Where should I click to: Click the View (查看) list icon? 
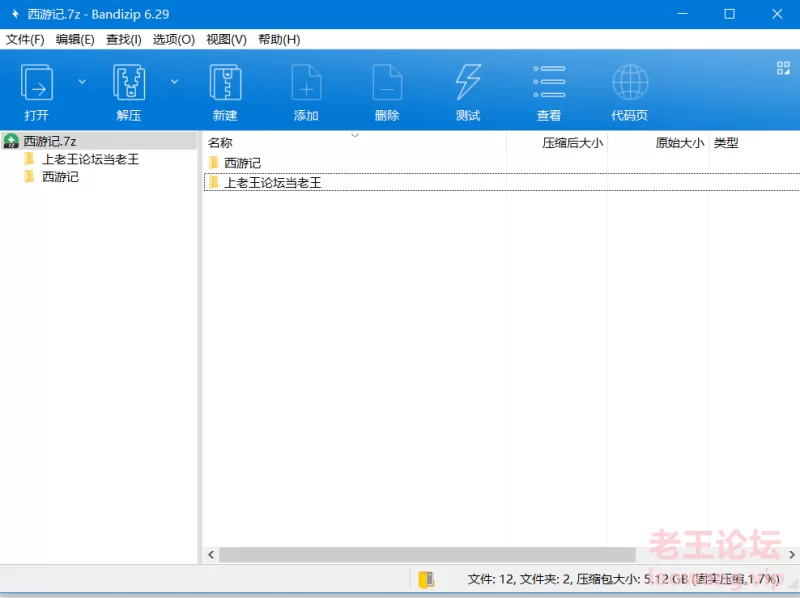pyautogui.click(x=549, y=82)
